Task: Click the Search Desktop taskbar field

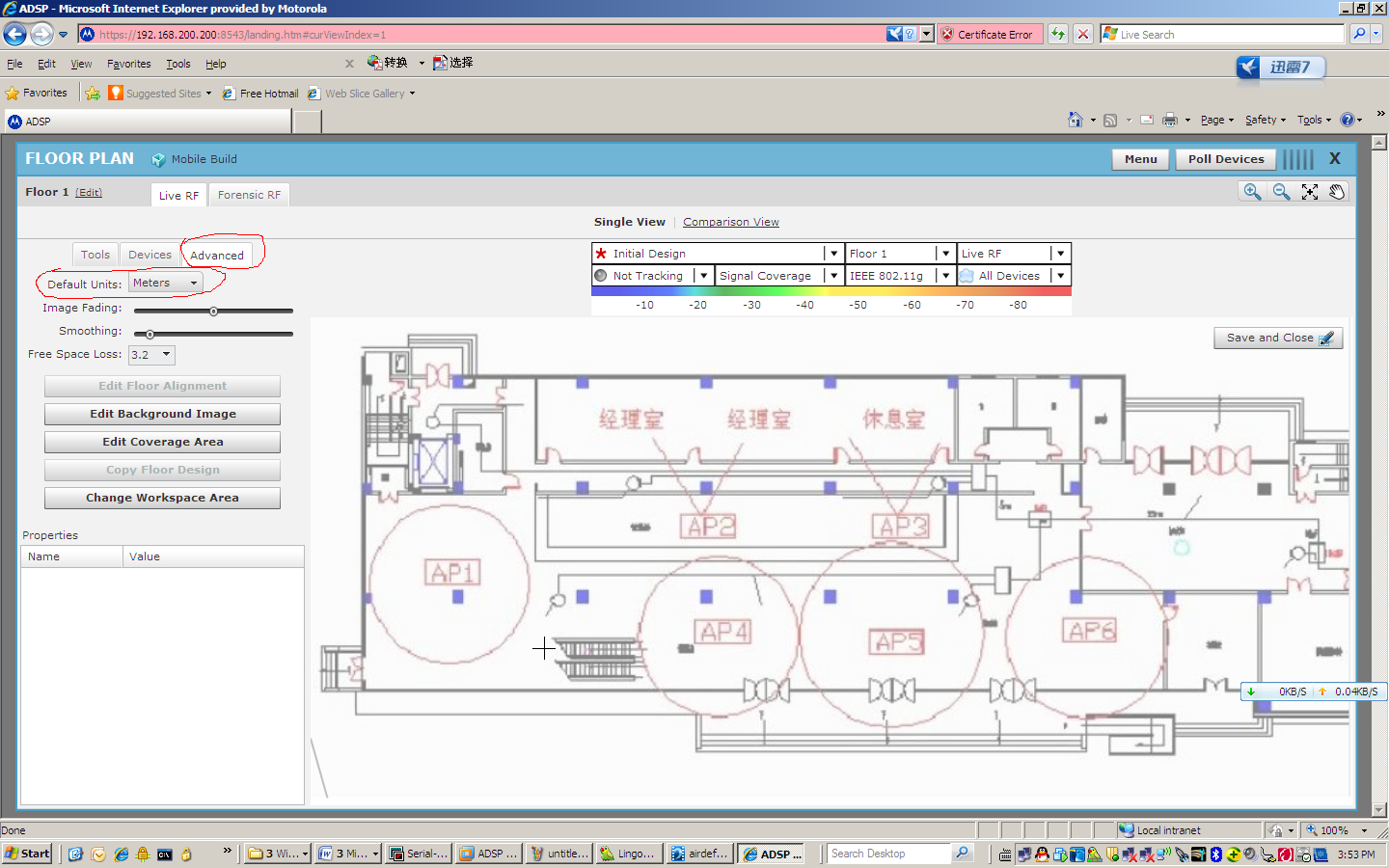Action: [x=887, y=854]
